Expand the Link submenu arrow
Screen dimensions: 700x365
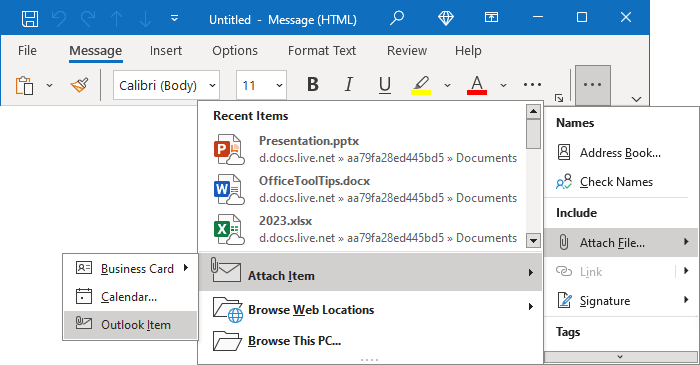point(686,271)
